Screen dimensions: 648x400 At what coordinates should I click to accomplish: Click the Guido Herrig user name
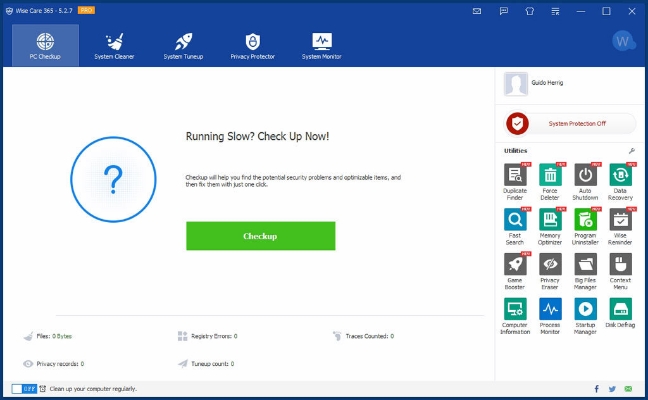[547, 83]
